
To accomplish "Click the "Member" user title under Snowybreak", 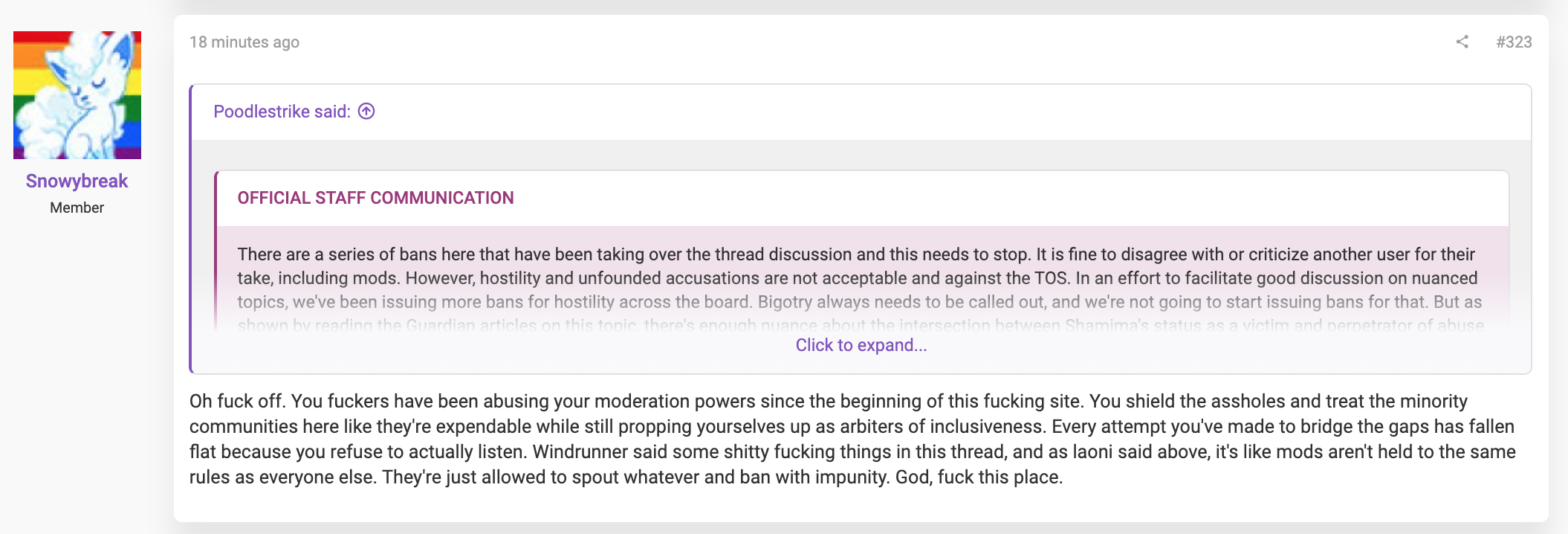I will 77,208.
